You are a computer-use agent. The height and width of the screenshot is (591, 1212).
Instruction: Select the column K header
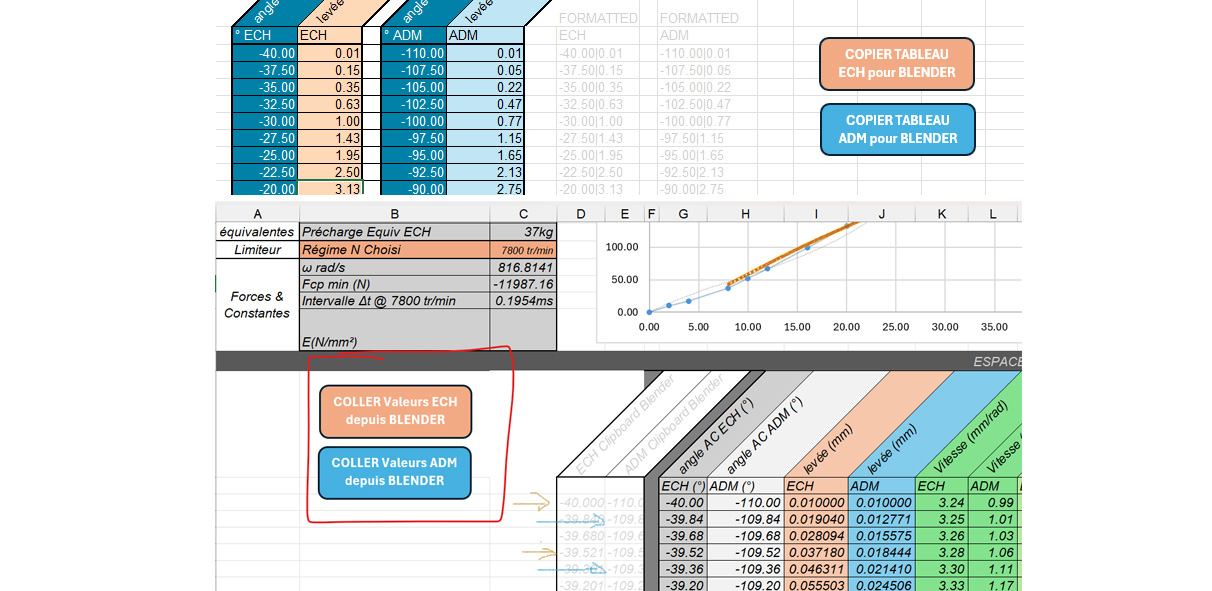pyautogui.click(x=942, y=213)
